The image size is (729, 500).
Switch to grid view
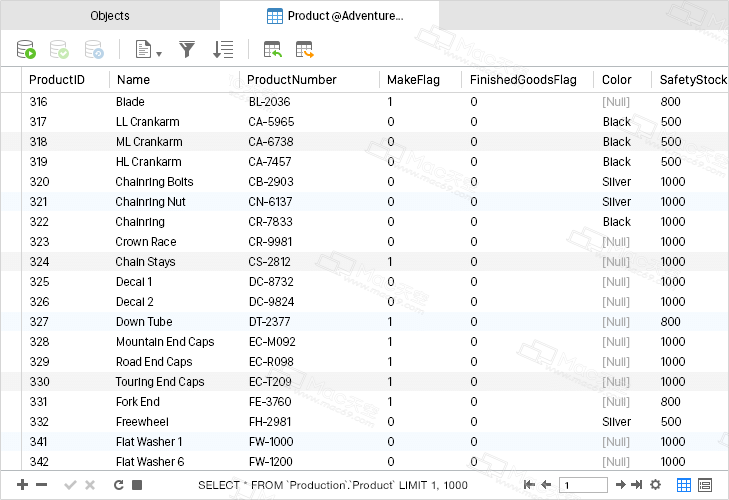683,485
